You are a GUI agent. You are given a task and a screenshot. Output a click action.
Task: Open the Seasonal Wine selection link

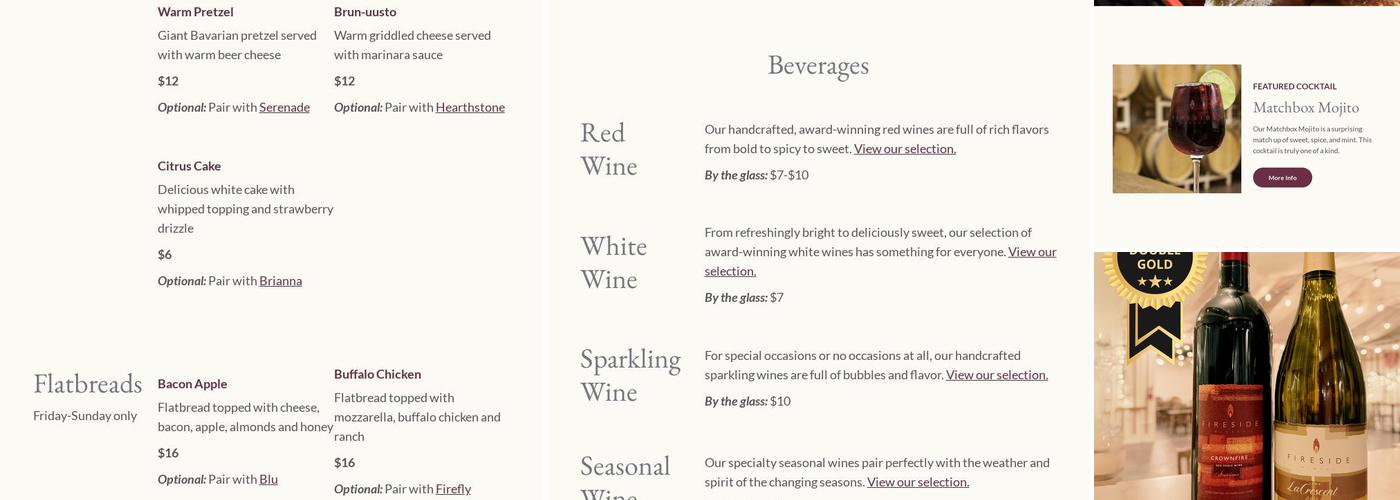[917, 482]
